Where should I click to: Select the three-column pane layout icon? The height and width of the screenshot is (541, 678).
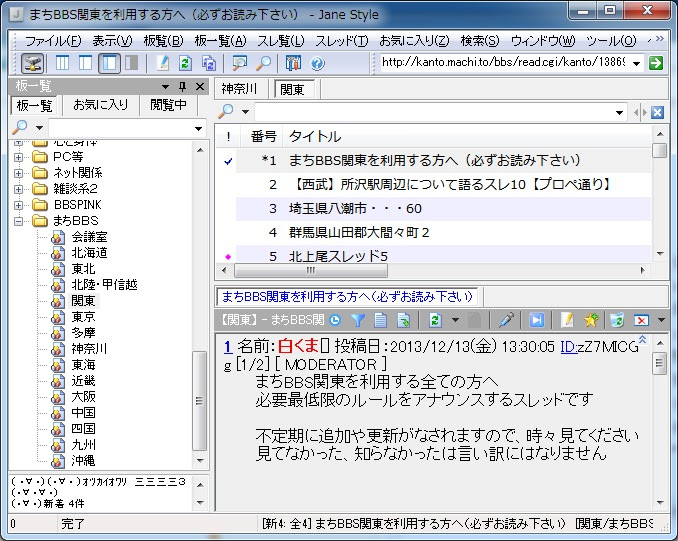pyautogui.click(x=62, y=63)
